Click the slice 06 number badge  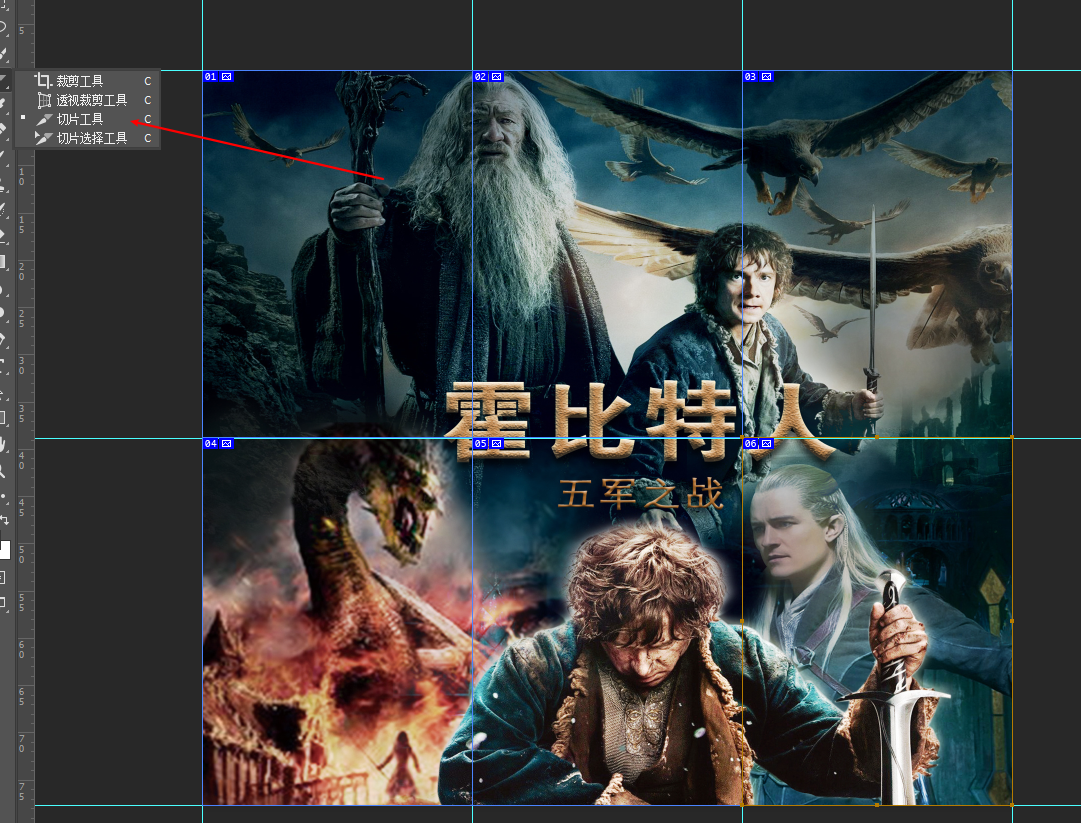[750, 443]
